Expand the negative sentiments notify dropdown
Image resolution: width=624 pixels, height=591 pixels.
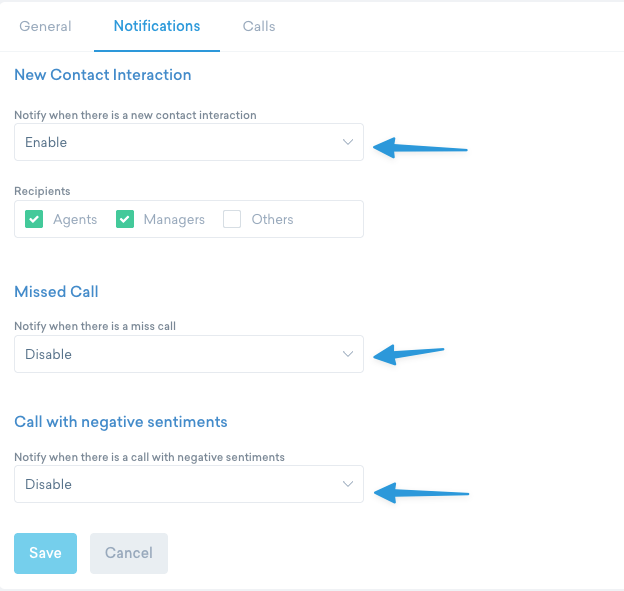point(188,484)
